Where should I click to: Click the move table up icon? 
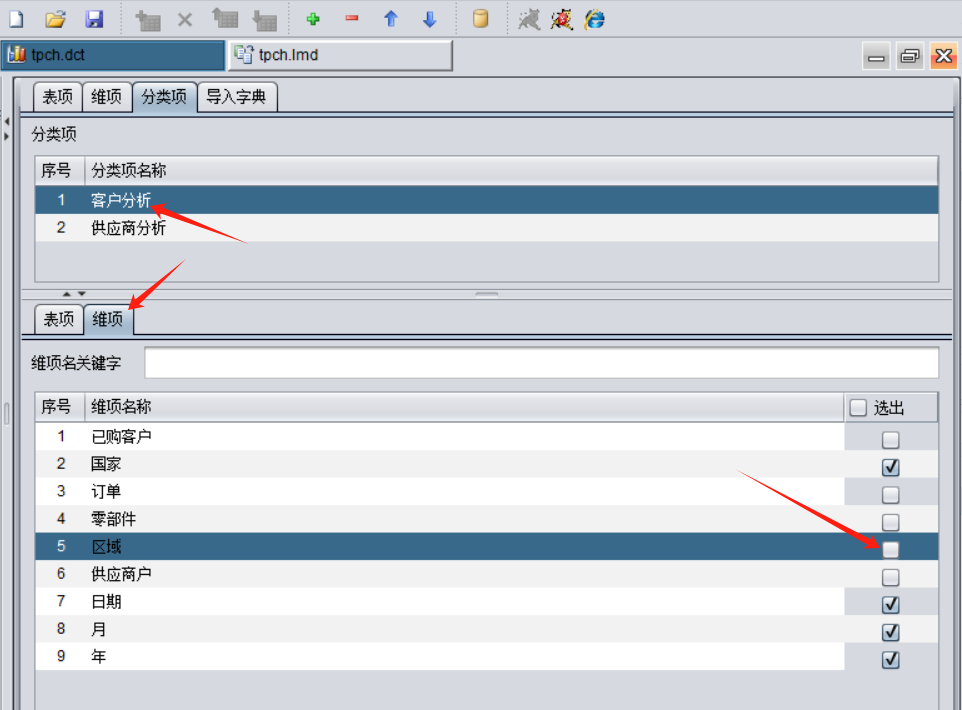tap(225, 18)
